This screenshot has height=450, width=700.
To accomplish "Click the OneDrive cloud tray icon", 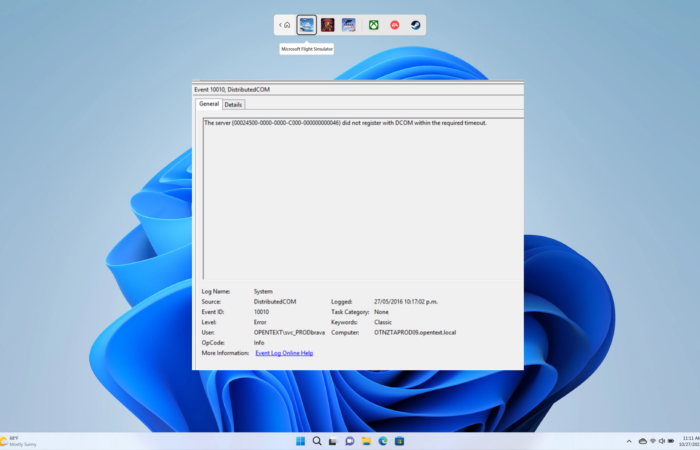I will coord(643,441).
